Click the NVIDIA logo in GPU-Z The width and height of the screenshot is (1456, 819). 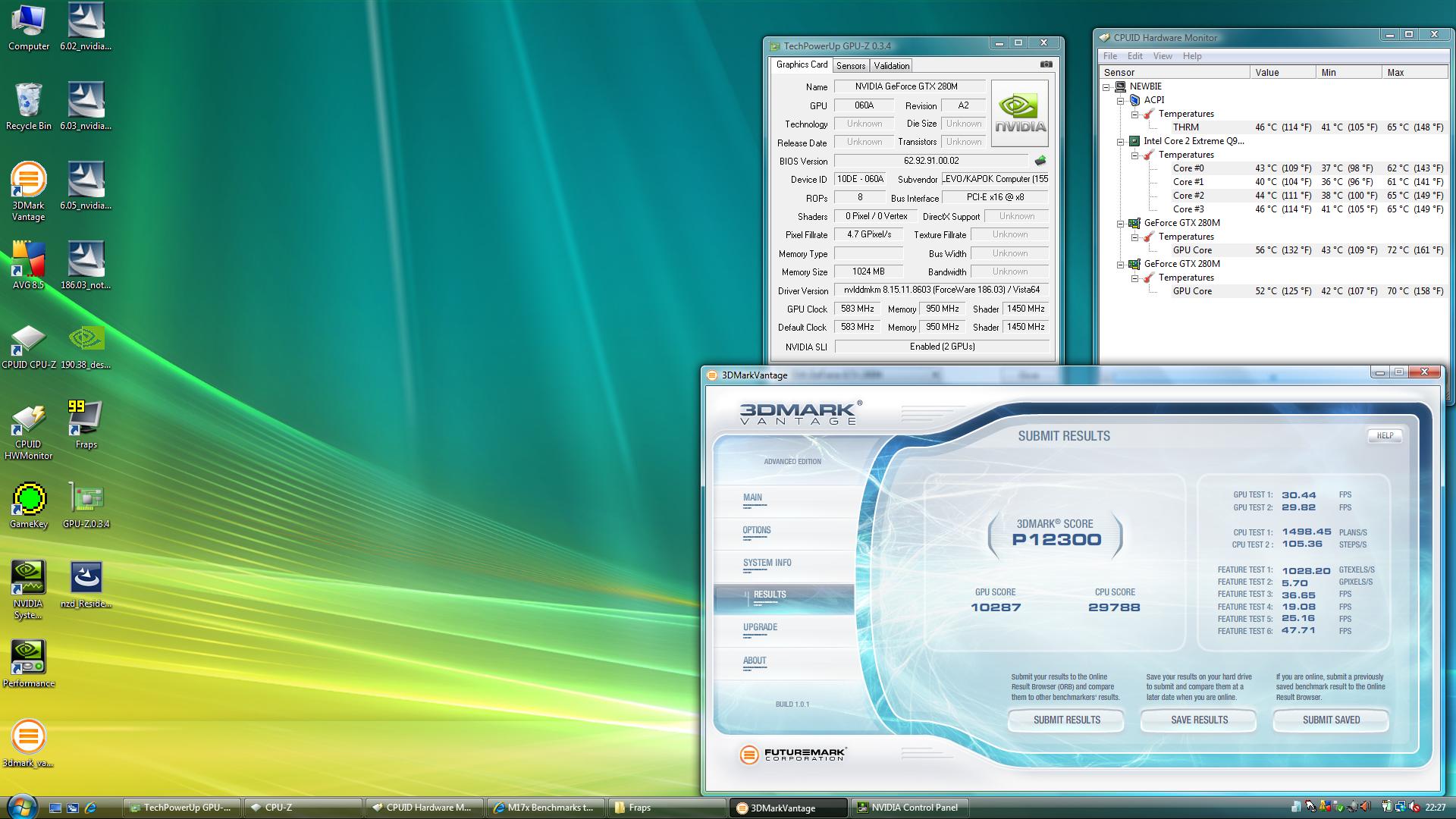pyautogui.click(x=1020, y=114)
